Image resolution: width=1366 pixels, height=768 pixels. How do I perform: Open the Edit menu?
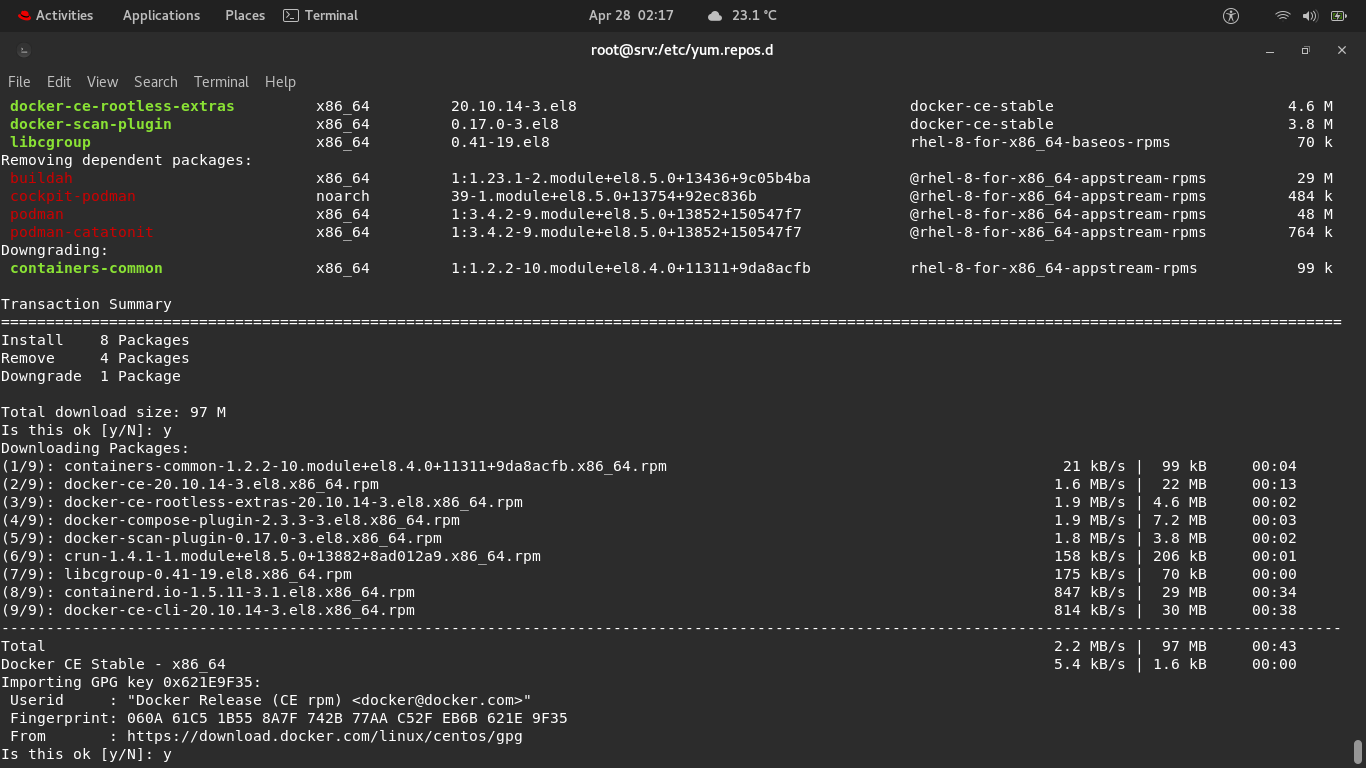point(59,82)
